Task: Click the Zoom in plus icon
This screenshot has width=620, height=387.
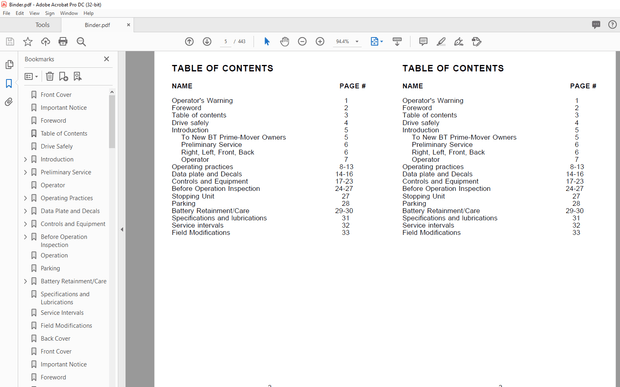Action: point(320,42)
